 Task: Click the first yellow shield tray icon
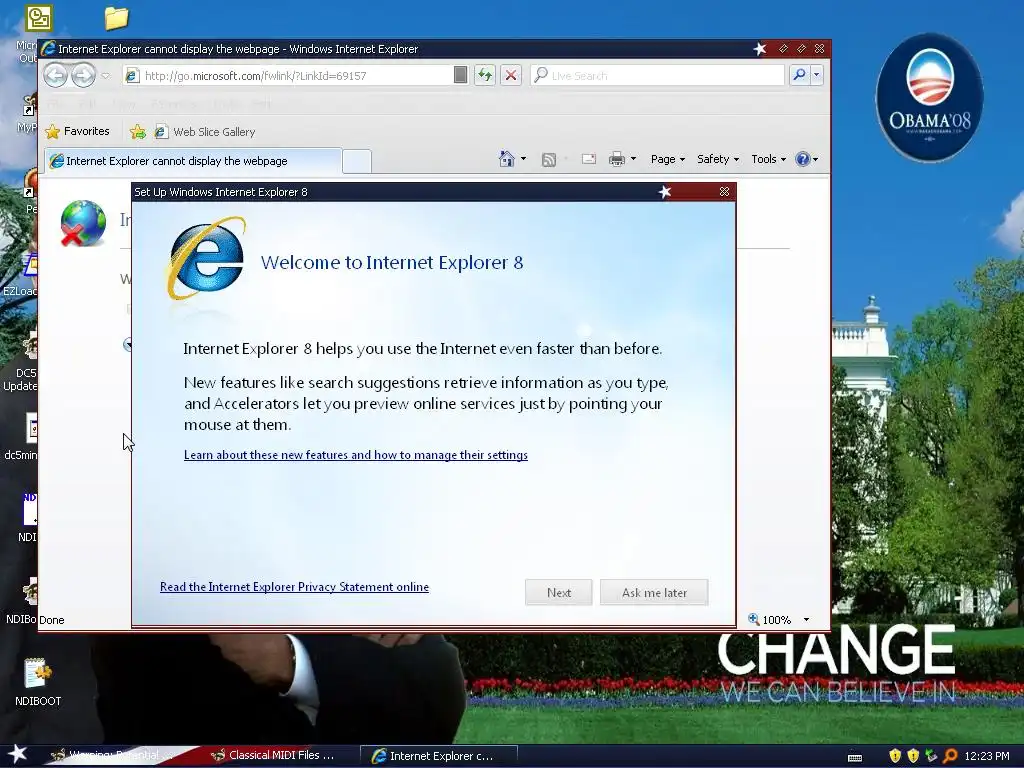895,756
